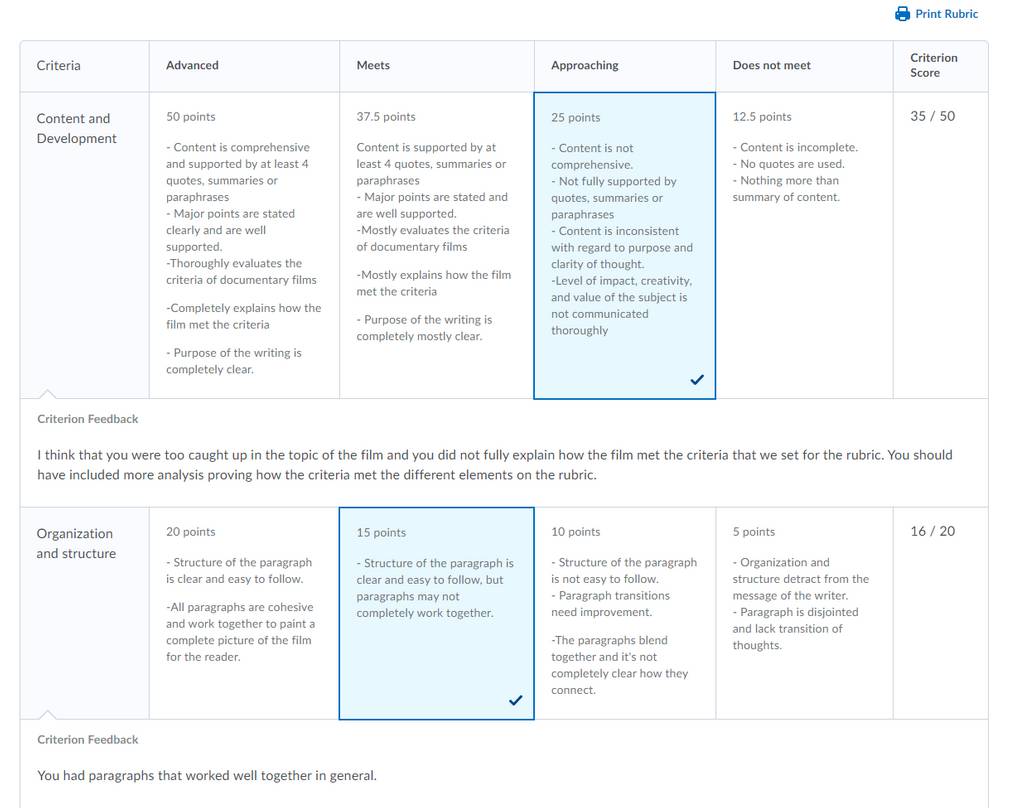Open the Print Rubric link

click(936, 14)
